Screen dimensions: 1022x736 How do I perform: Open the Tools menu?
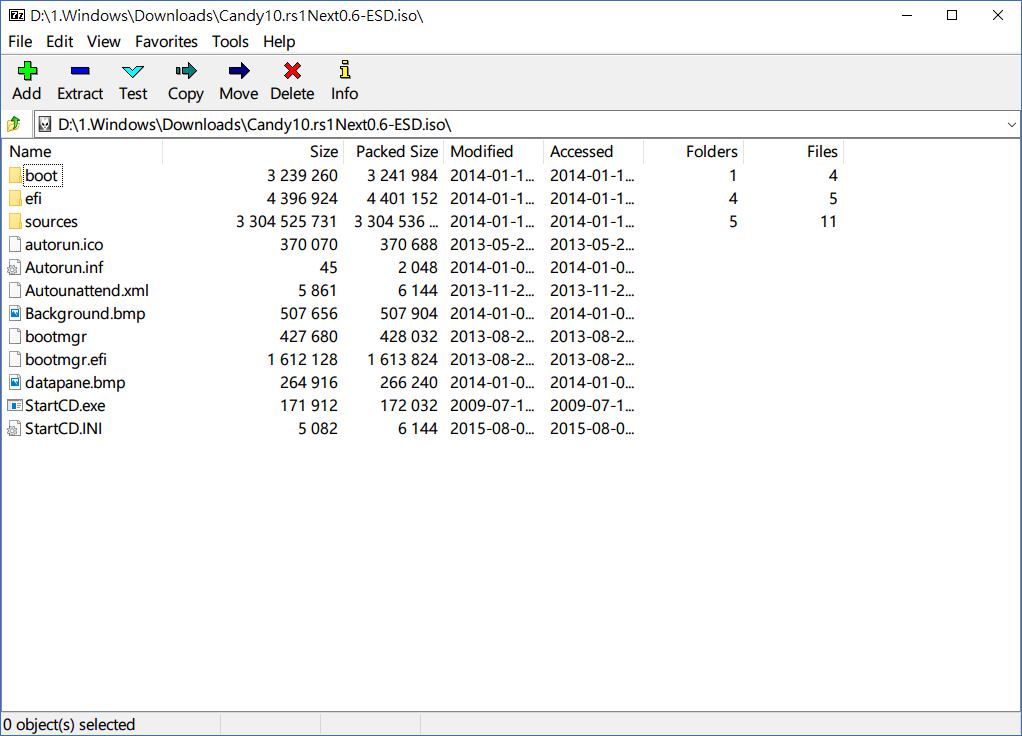[x=230, y=42]
